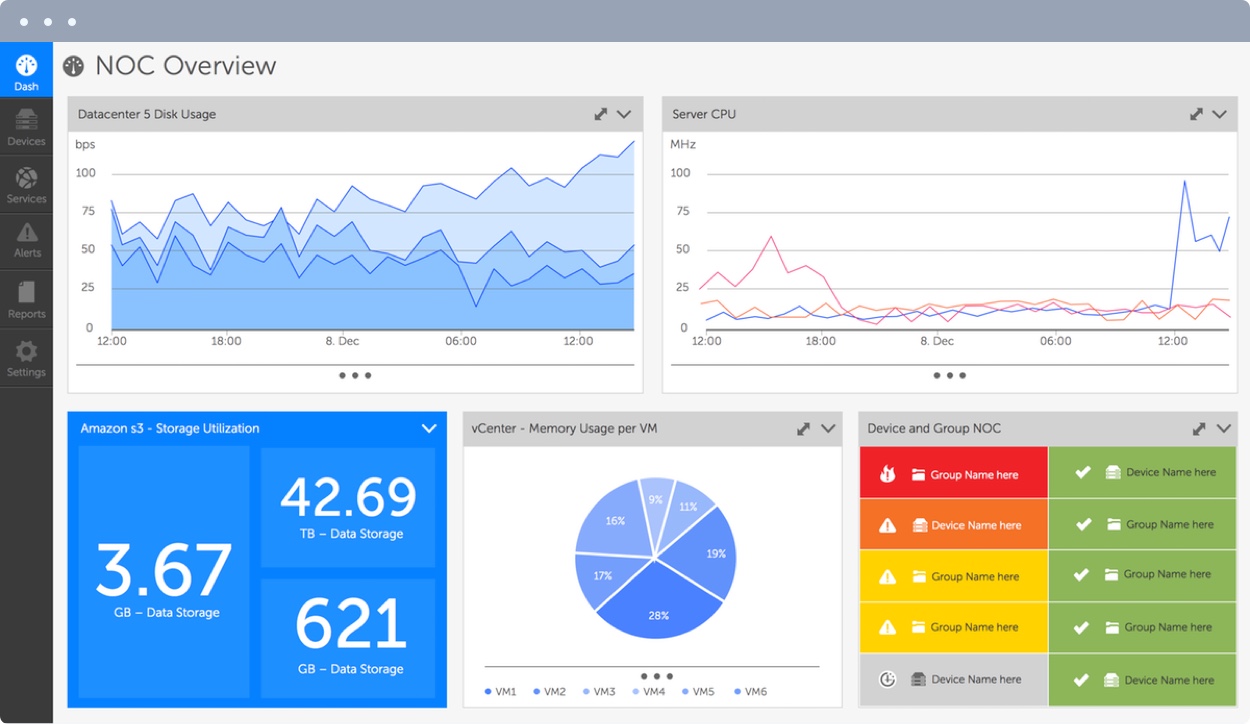Click the three-dot pager under the pie chart

point(657,676)
